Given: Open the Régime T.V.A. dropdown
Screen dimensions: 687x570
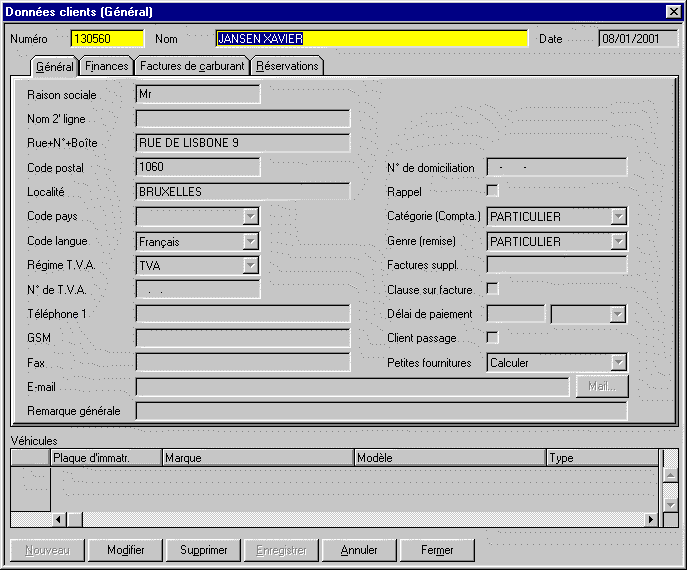Looking at the screenshot, I should point(251,266).
